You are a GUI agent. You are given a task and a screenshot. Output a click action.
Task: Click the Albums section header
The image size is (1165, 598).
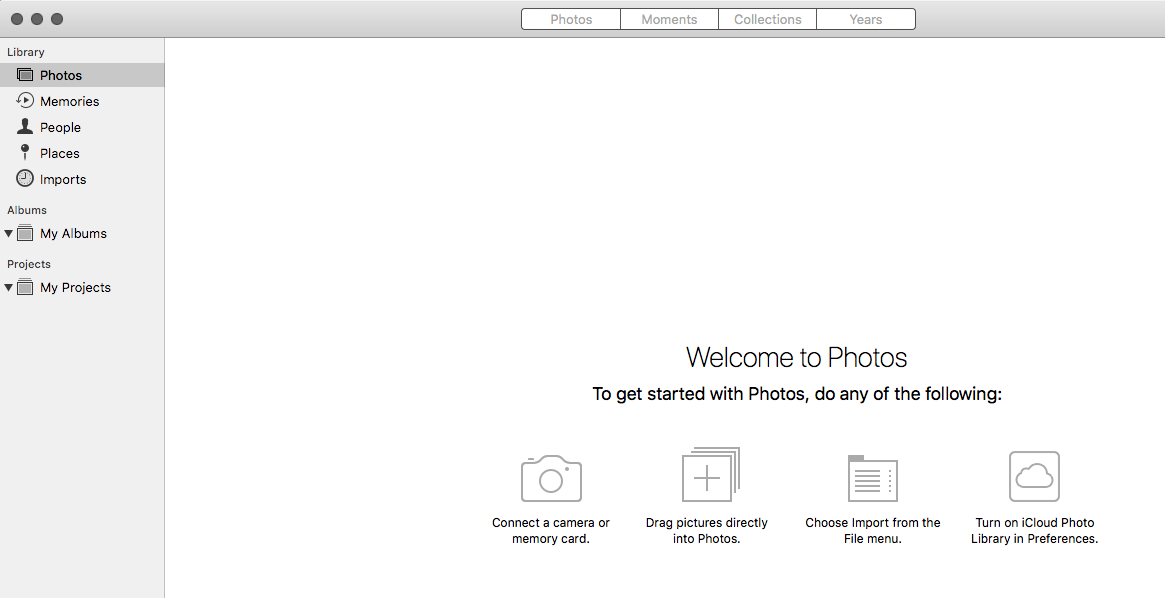(27, 210)
